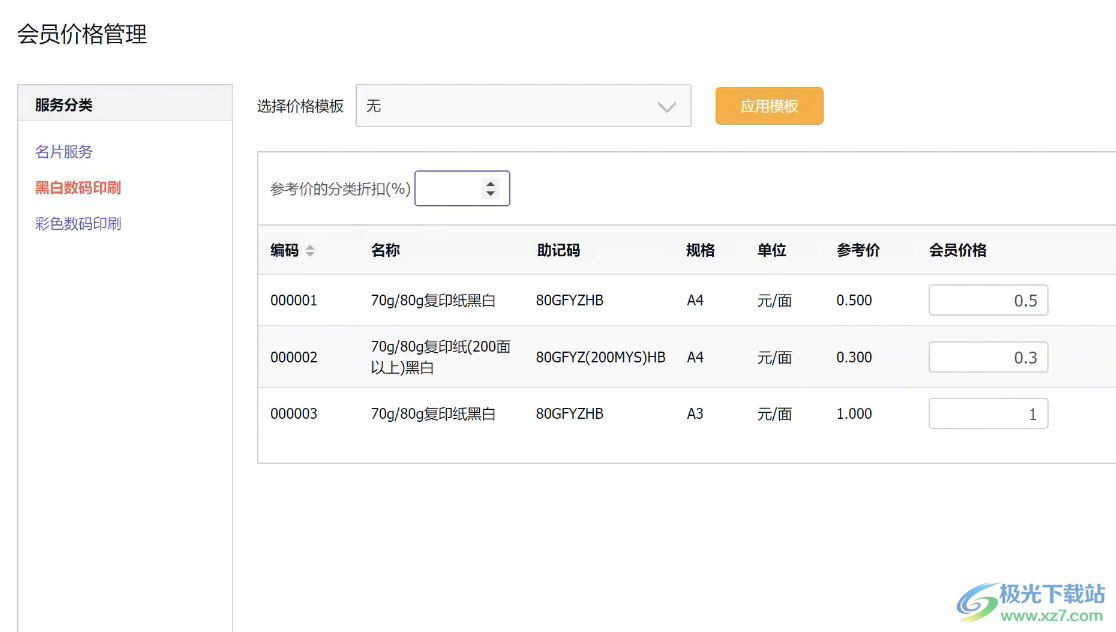Click the 名称 column header
1116x632 pixels.
(385, 251)
